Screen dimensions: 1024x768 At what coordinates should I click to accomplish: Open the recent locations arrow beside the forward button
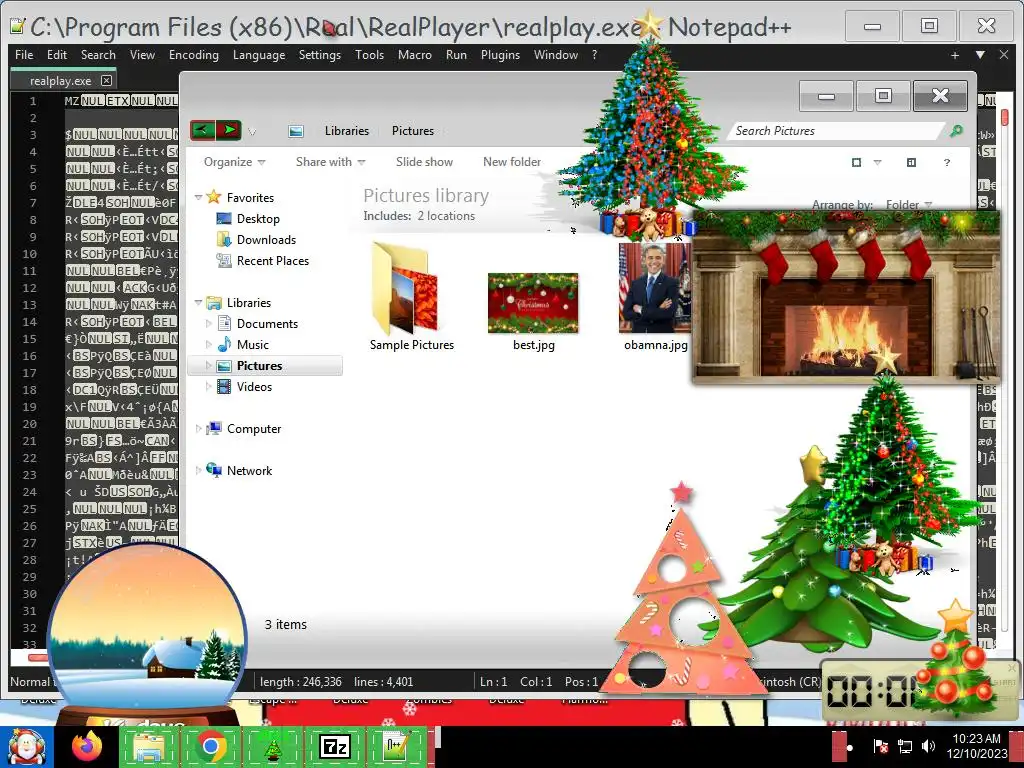[252, 131]
